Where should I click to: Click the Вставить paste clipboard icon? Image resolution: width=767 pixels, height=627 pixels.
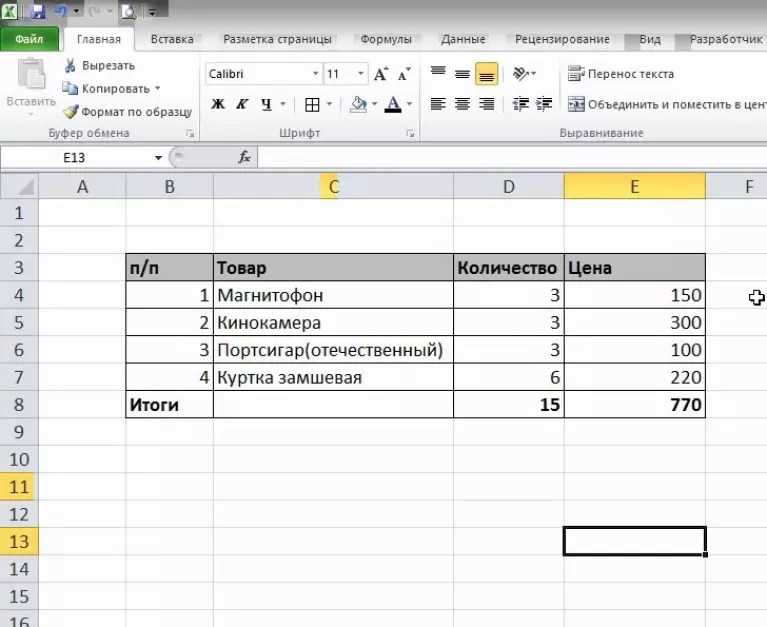click(31, 74)
